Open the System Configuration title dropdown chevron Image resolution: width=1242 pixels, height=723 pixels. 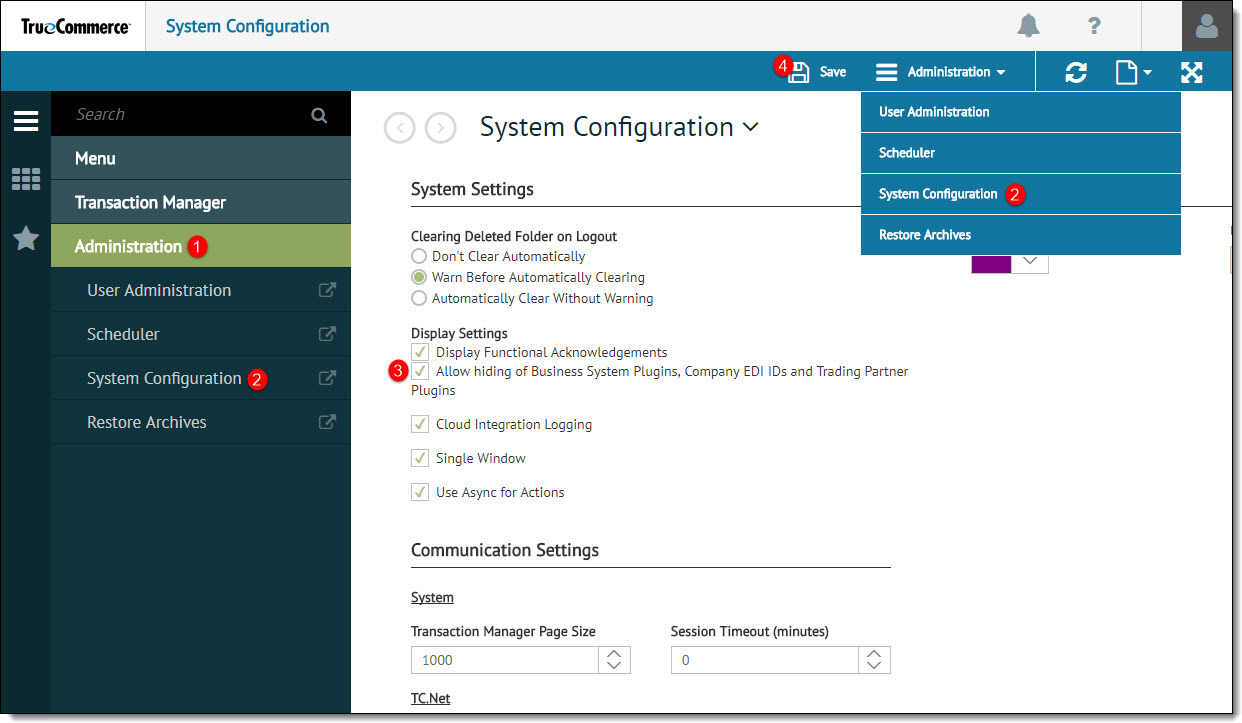click(x=750, y=127)
